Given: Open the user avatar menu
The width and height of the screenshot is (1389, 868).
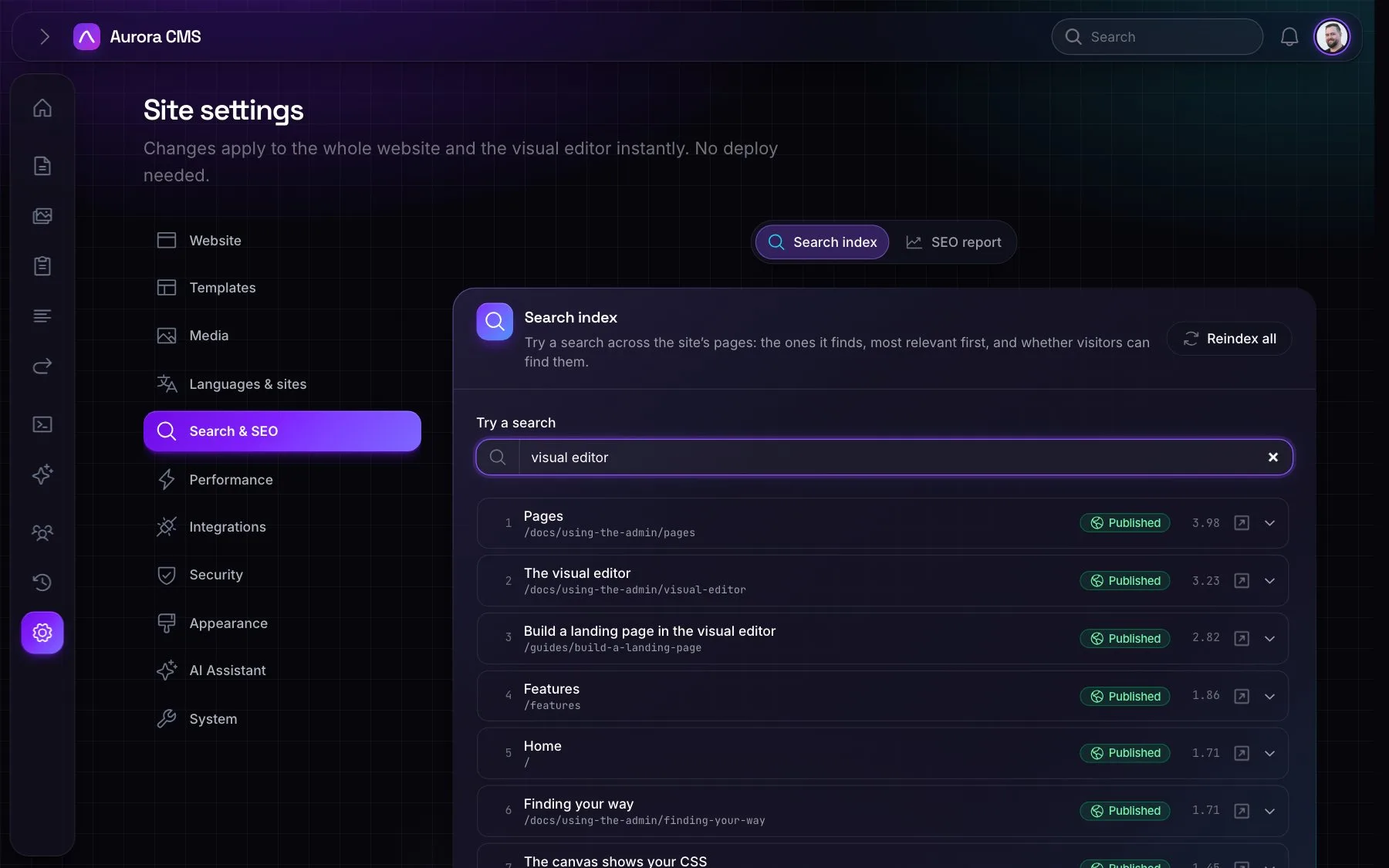Looking at the screenshot, I should coord(1332,36).
